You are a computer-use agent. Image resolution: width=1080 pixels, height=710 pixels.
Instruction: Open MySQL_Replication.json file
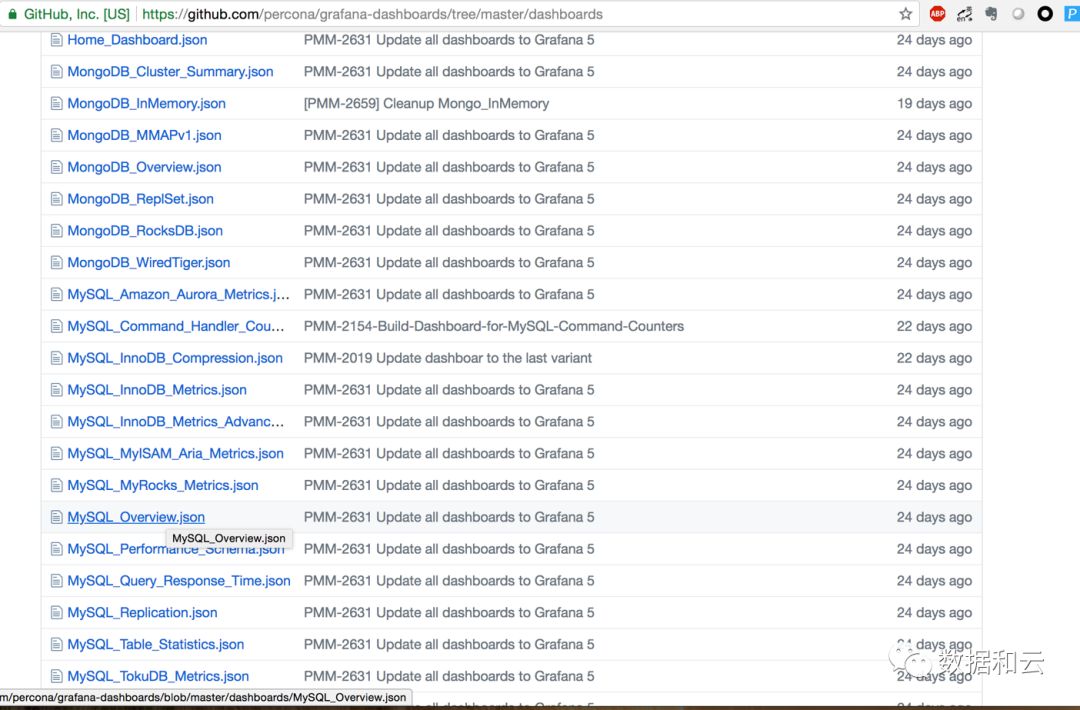[x=142, y=612]
